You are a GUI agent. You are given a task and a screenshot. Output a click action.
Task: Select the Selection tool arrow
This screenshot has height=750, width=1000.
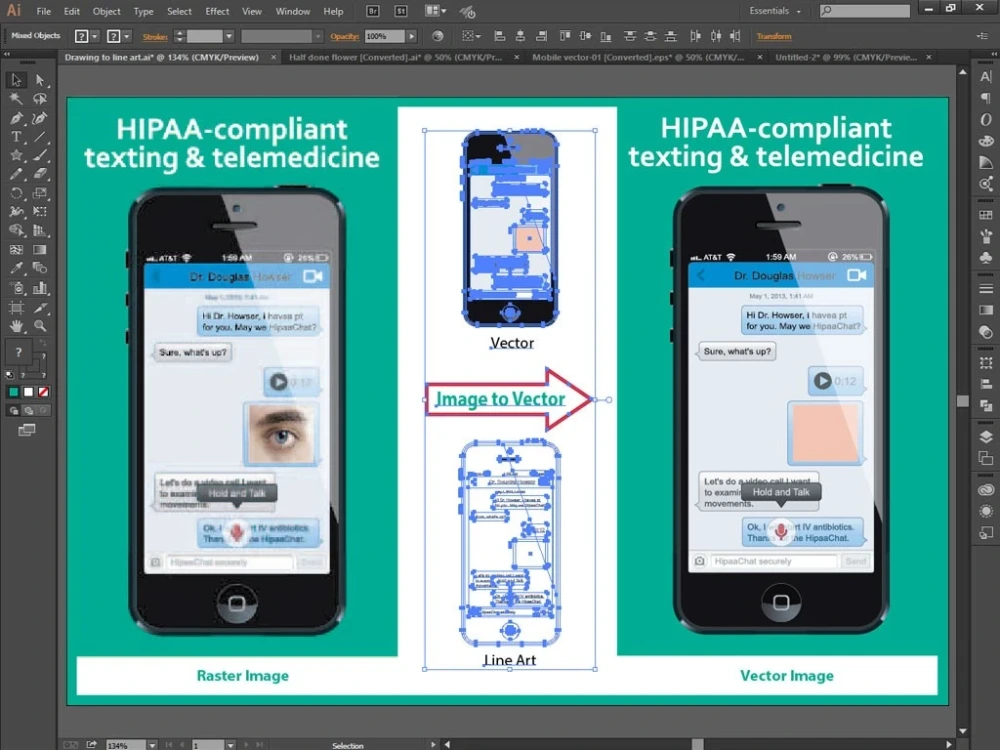coord(16,80)
